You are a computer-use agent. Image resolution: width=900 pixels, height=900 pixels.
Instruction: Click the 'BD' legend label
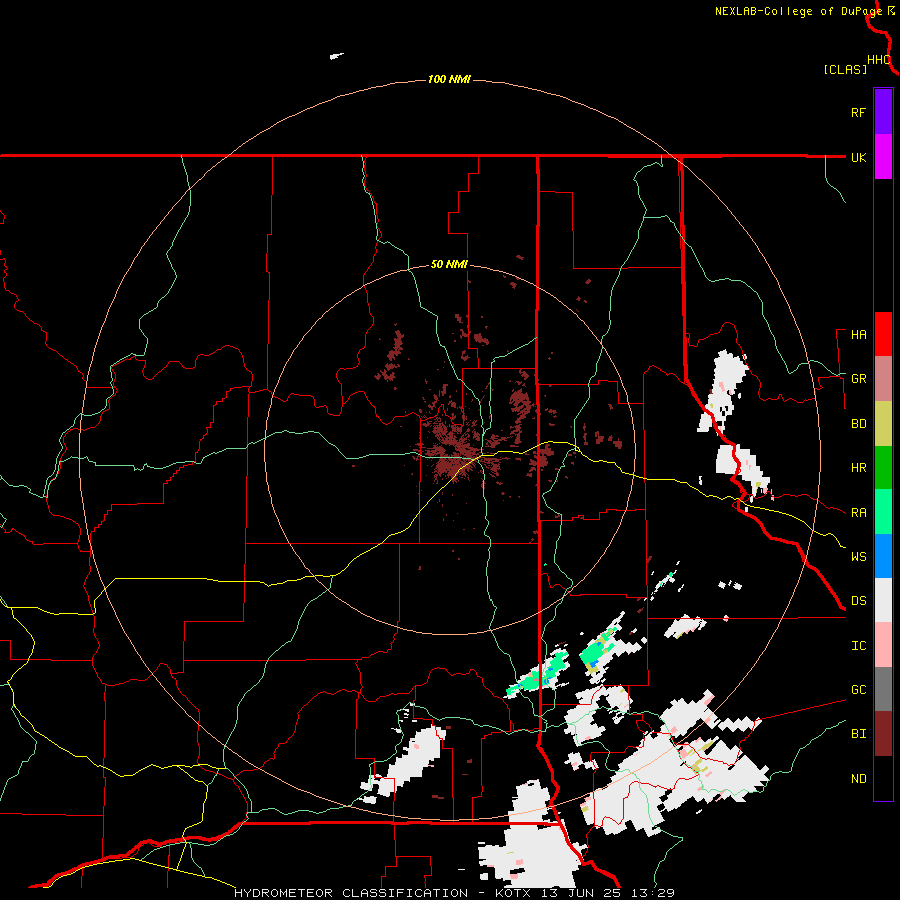tap(858, 424)
